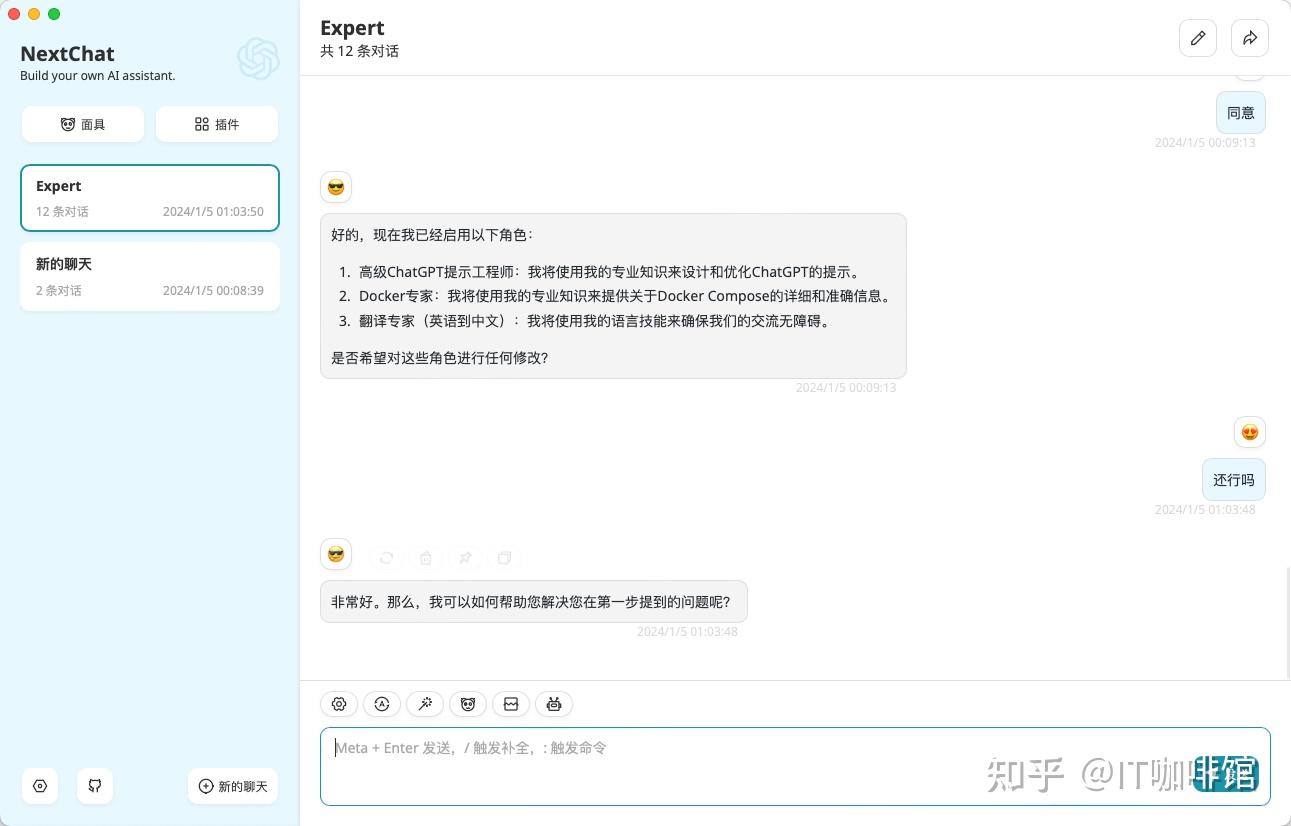Select the theme switcher icon in the input toolbar
The width and height of the screenshot is (1291, 826).
(382, 704)
